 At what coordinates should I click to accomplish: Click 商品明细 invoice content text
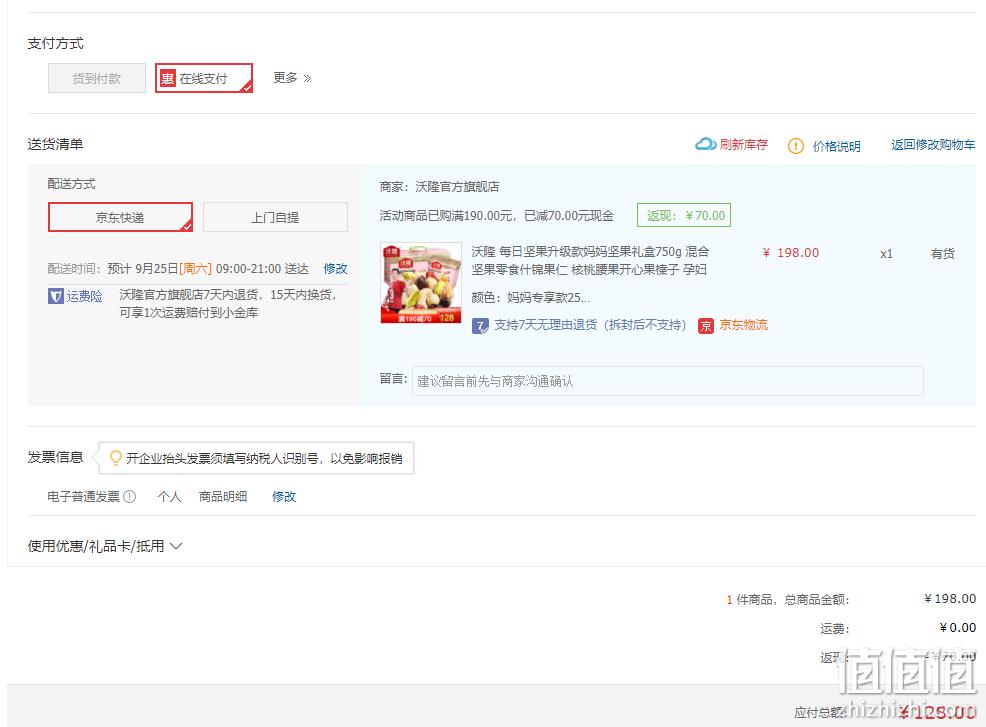tap(223, 497)
